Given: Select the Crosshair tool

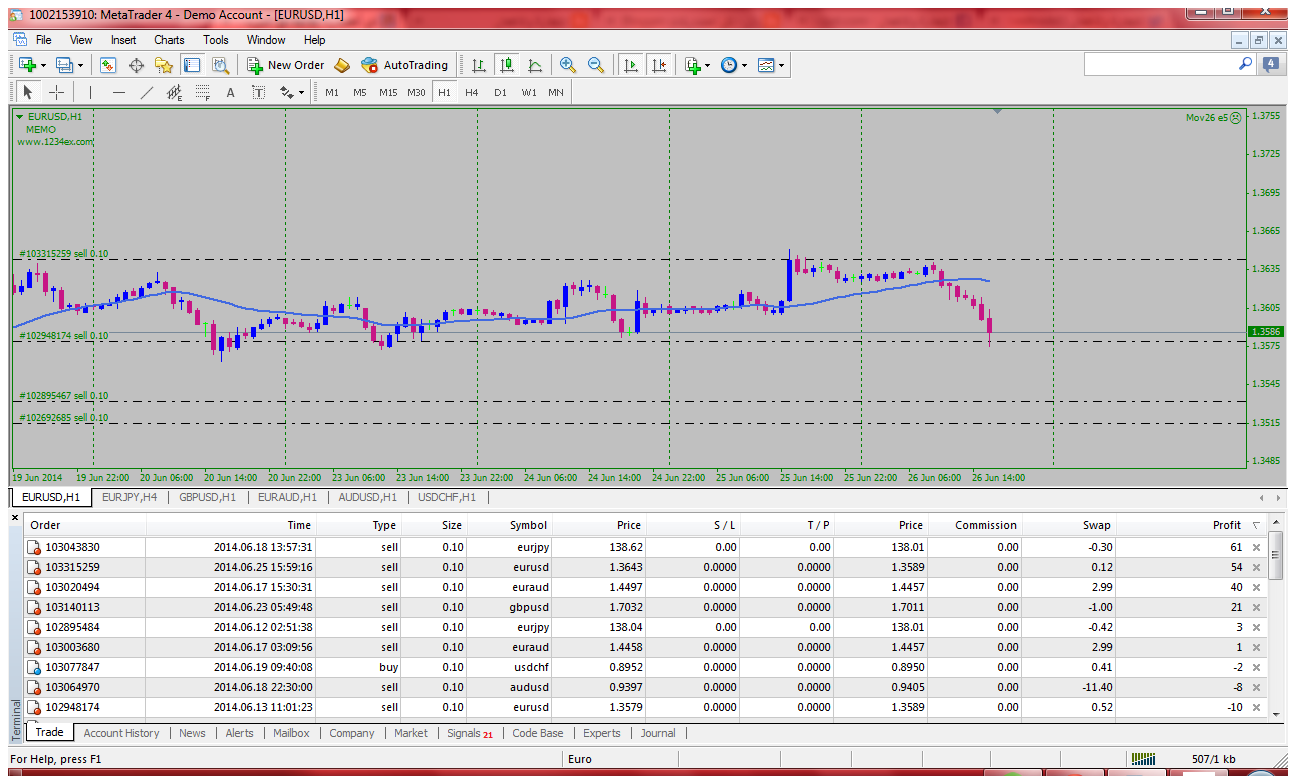Looking at the screenshot, I should (57, 92).
